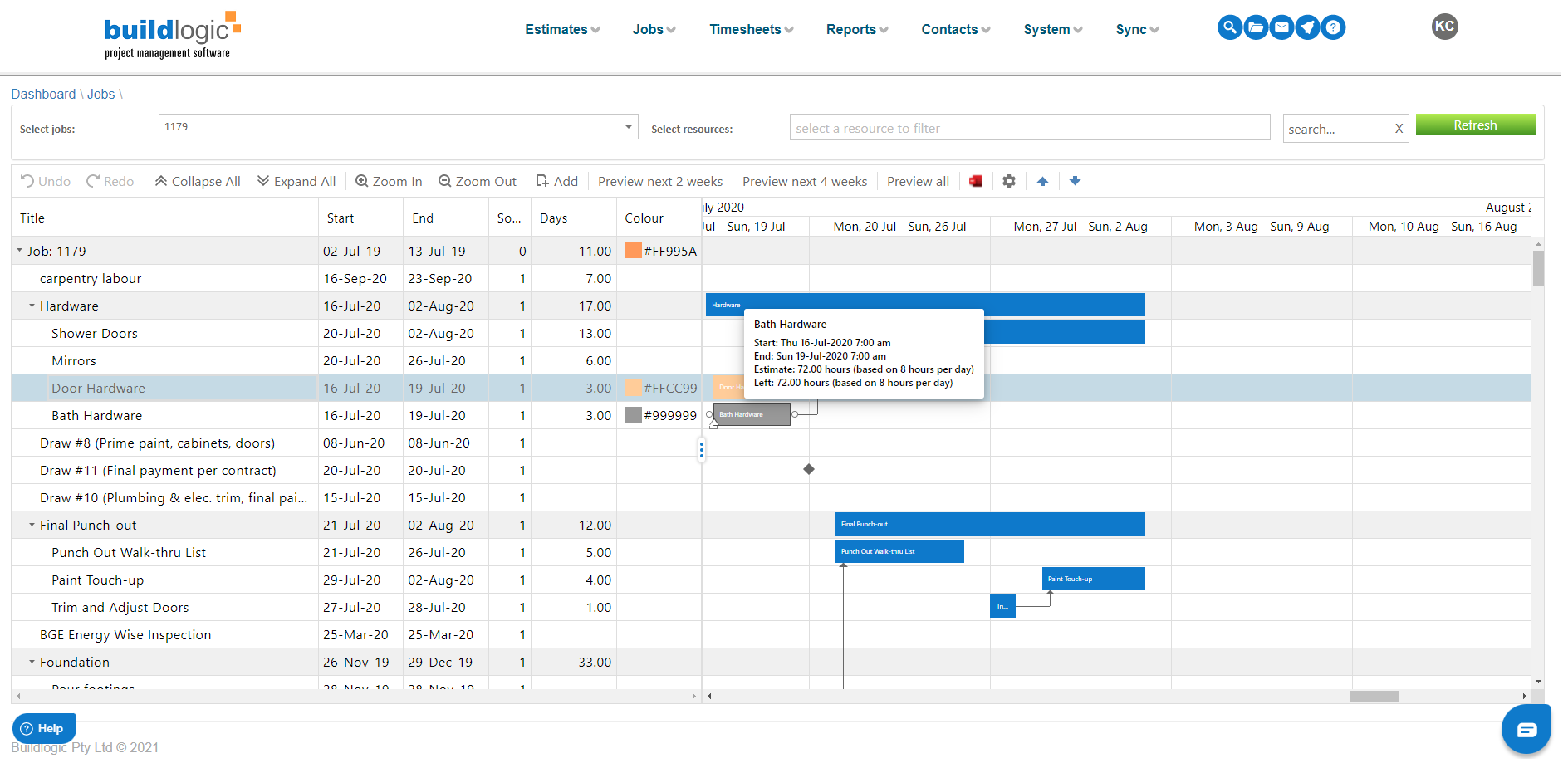This screenshot has width=1568, height=768.
Task: Open the search tool in the top bar
Action: [1230, 27]
